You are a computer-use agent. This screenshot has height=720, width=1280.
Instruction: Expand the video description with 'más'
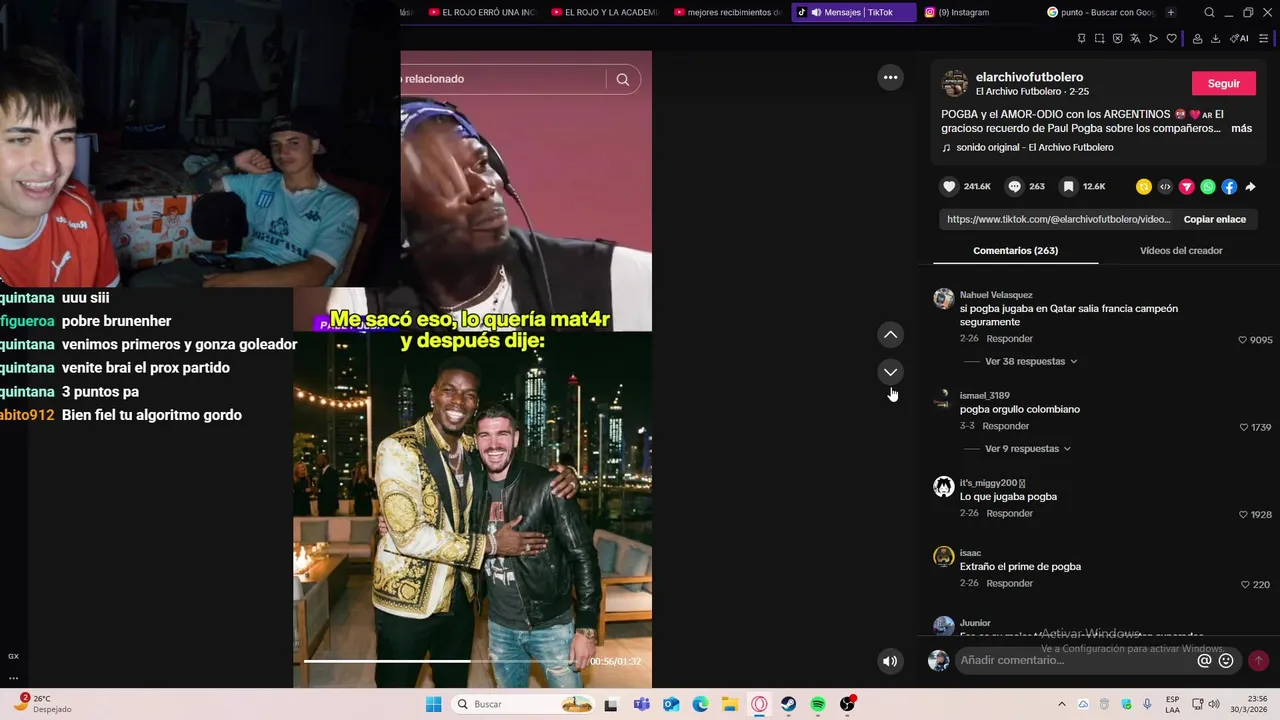click(1241, 128)
